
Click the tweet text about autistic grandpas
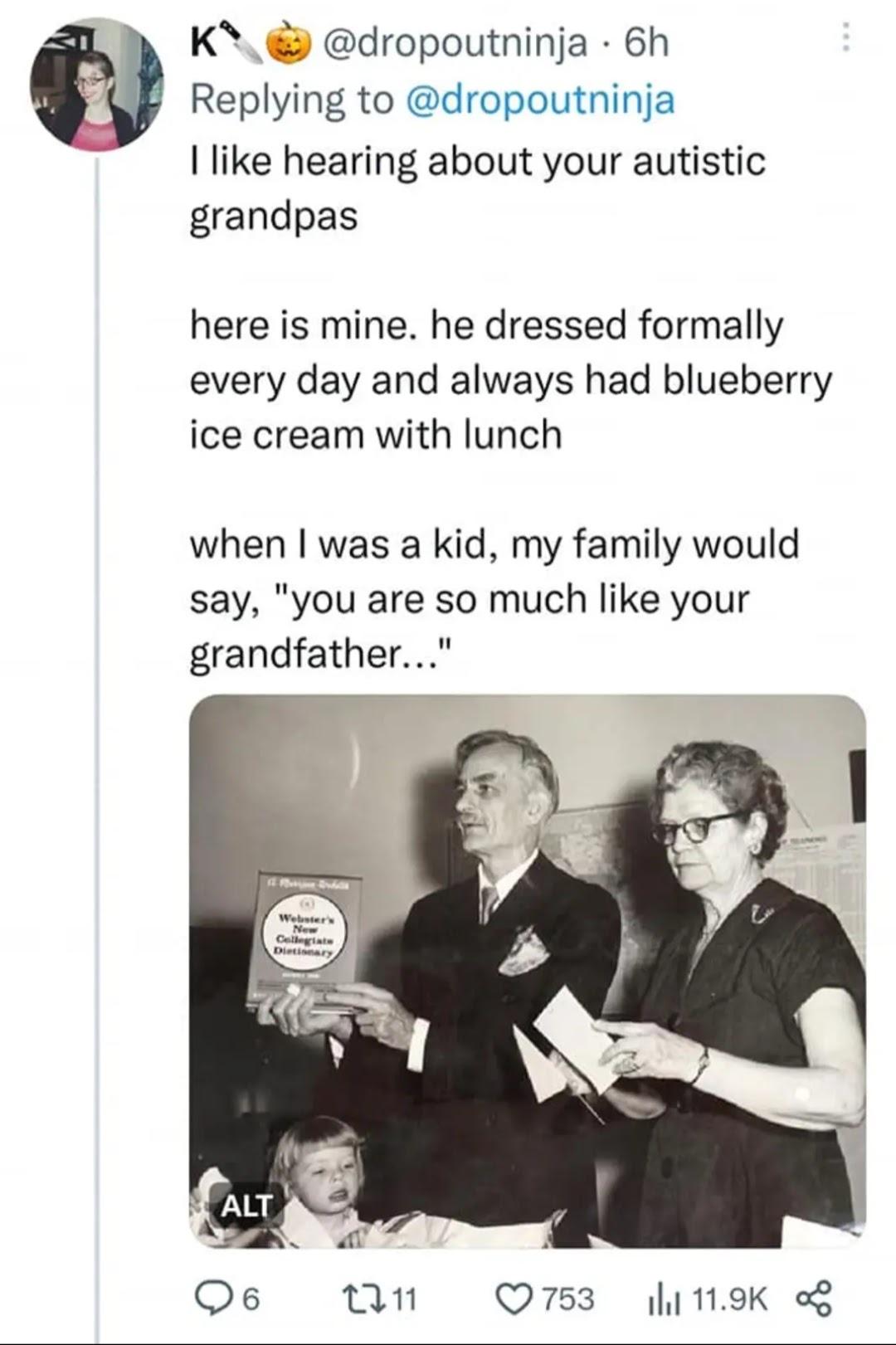coord(477,188)
